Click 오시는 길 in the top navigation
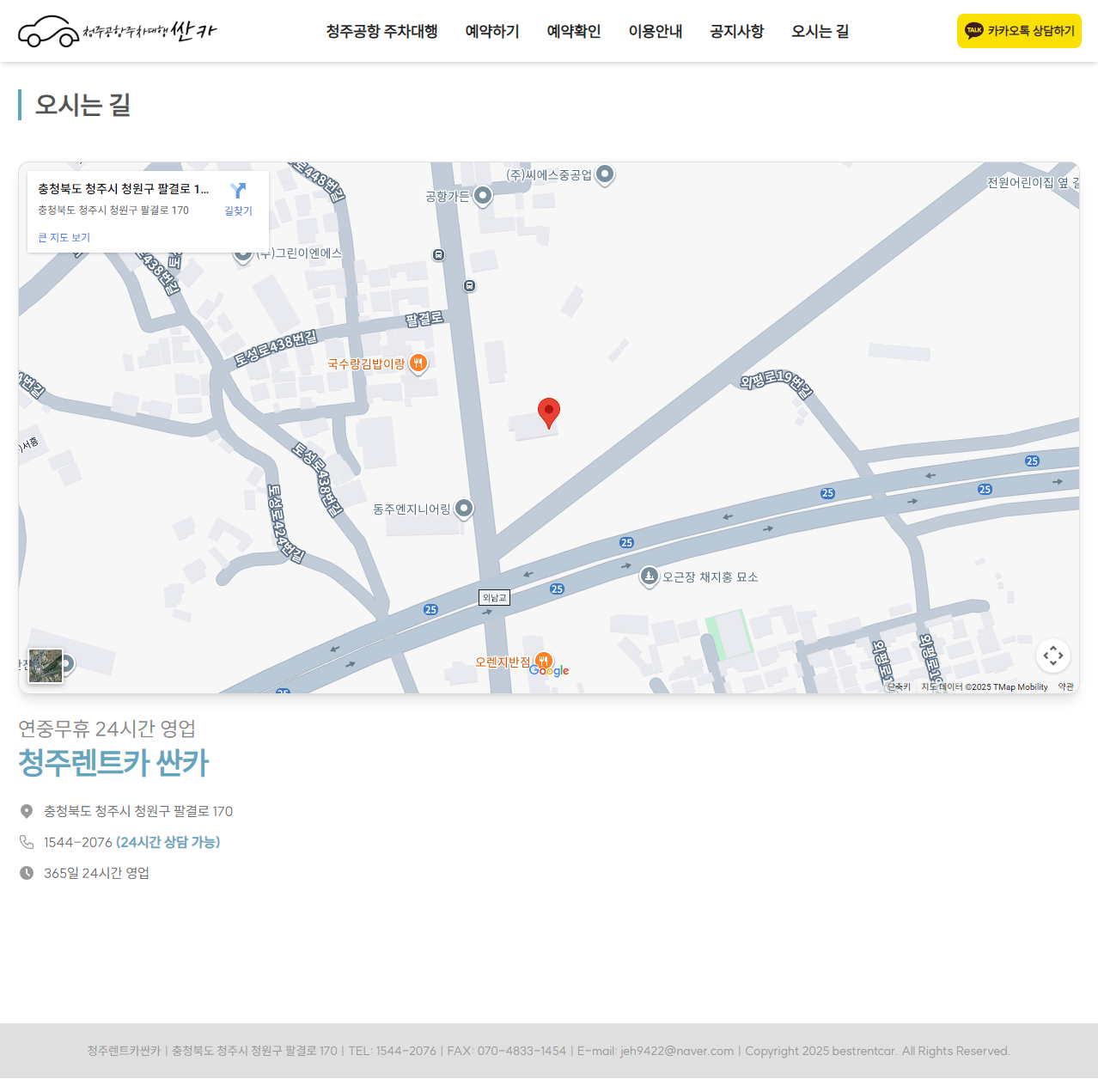This screenshot has width=1098, height=1092. click(820, 31)
